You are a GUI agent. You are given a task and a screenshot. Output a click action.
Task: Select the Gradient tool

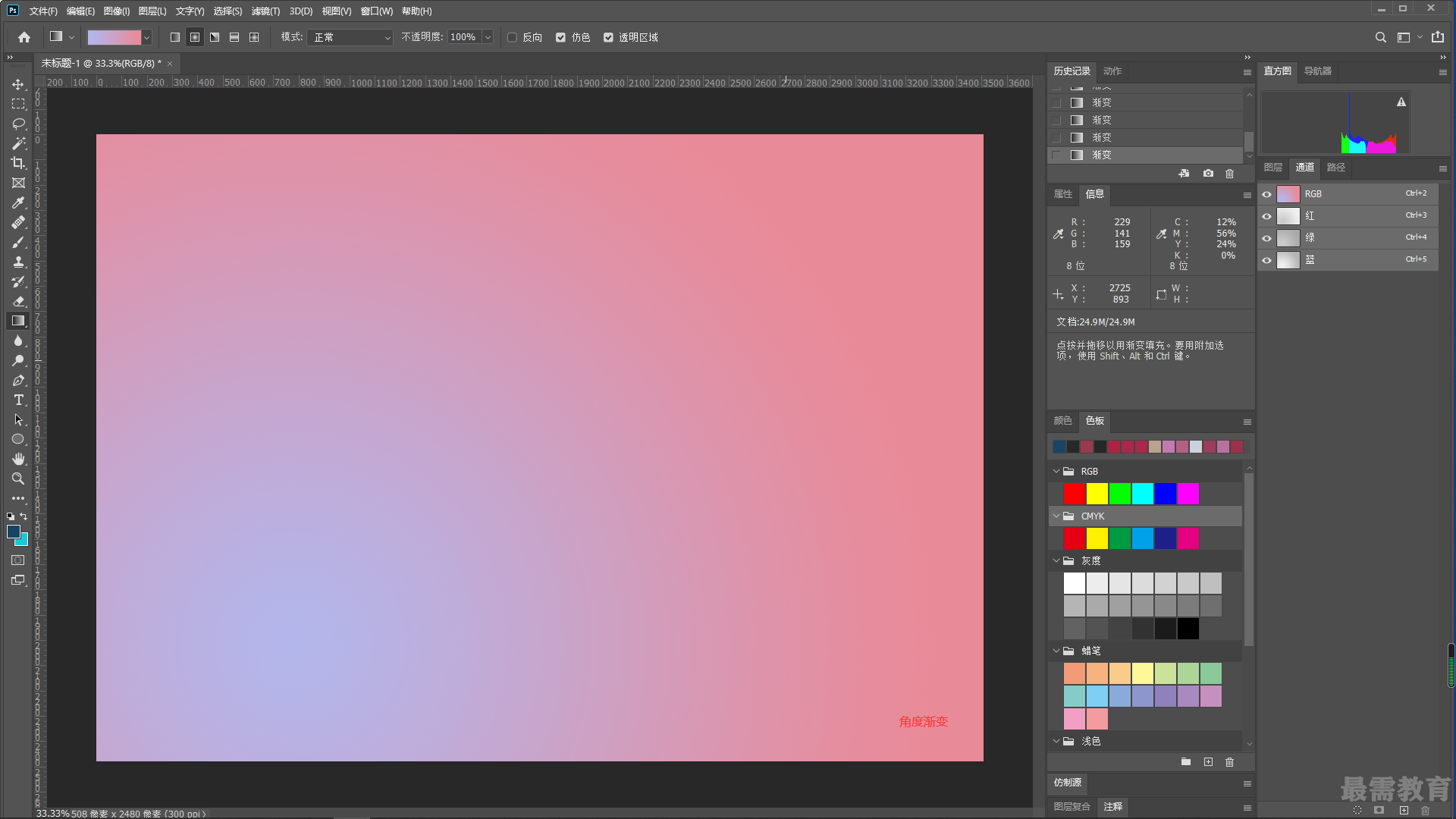pos(18,321)
